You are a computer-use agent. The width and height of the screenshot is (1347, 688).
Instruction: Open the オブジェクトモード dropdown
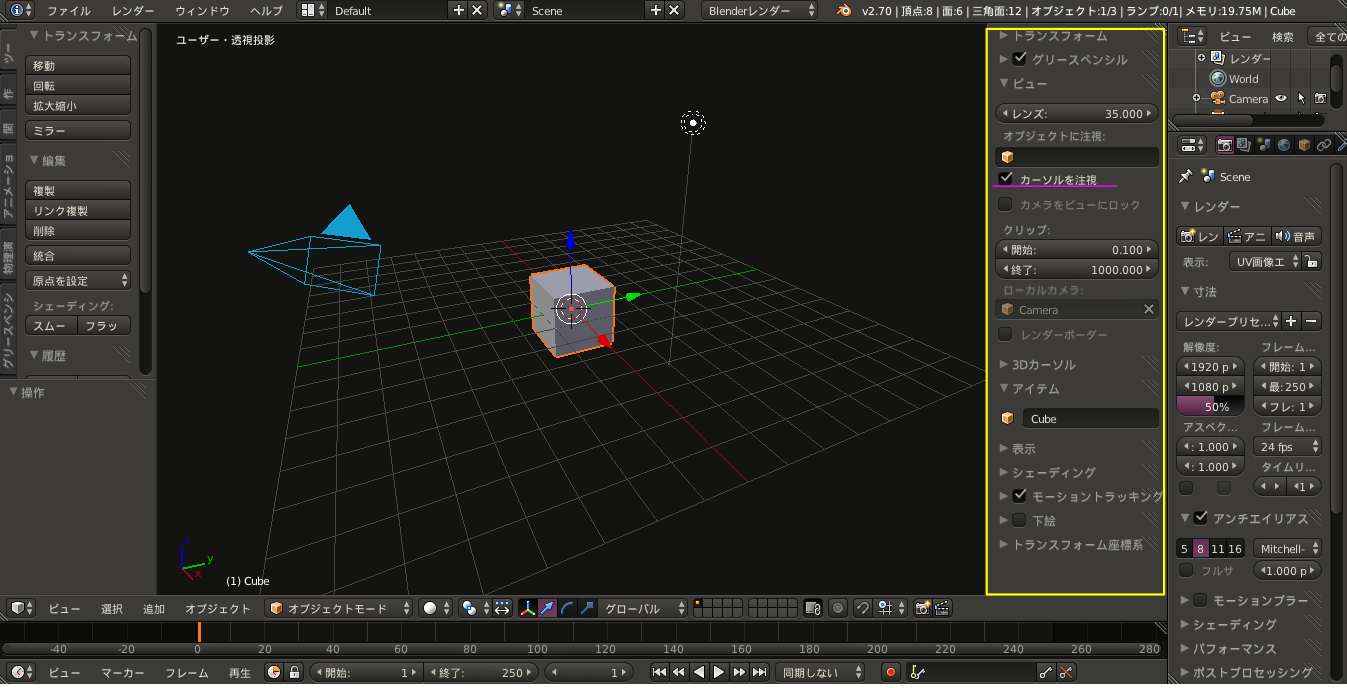point(340,608)
